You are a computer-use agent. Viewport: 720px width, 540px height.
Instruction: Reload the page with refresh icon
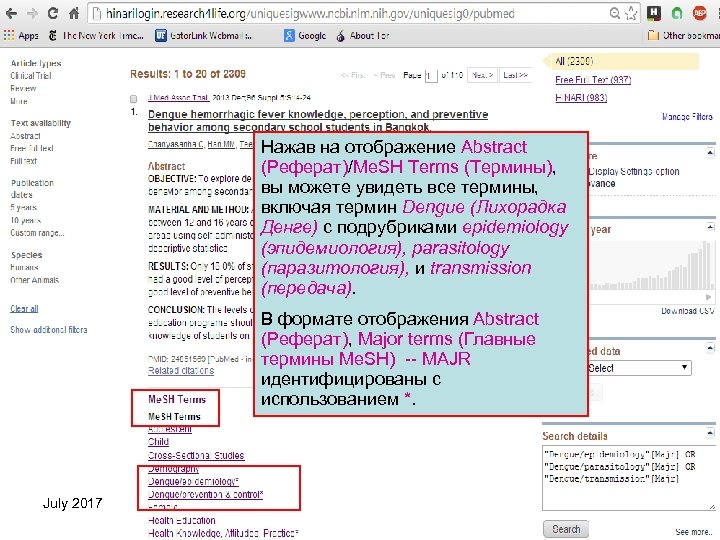pos(53,13)
